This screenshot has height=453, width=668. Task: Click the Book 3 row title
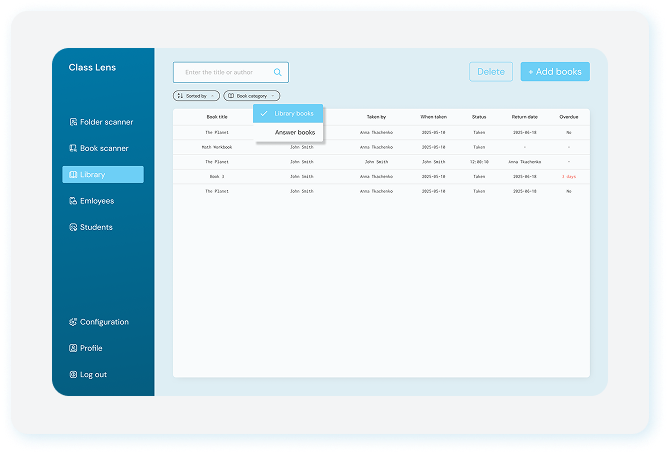(217, 176)
